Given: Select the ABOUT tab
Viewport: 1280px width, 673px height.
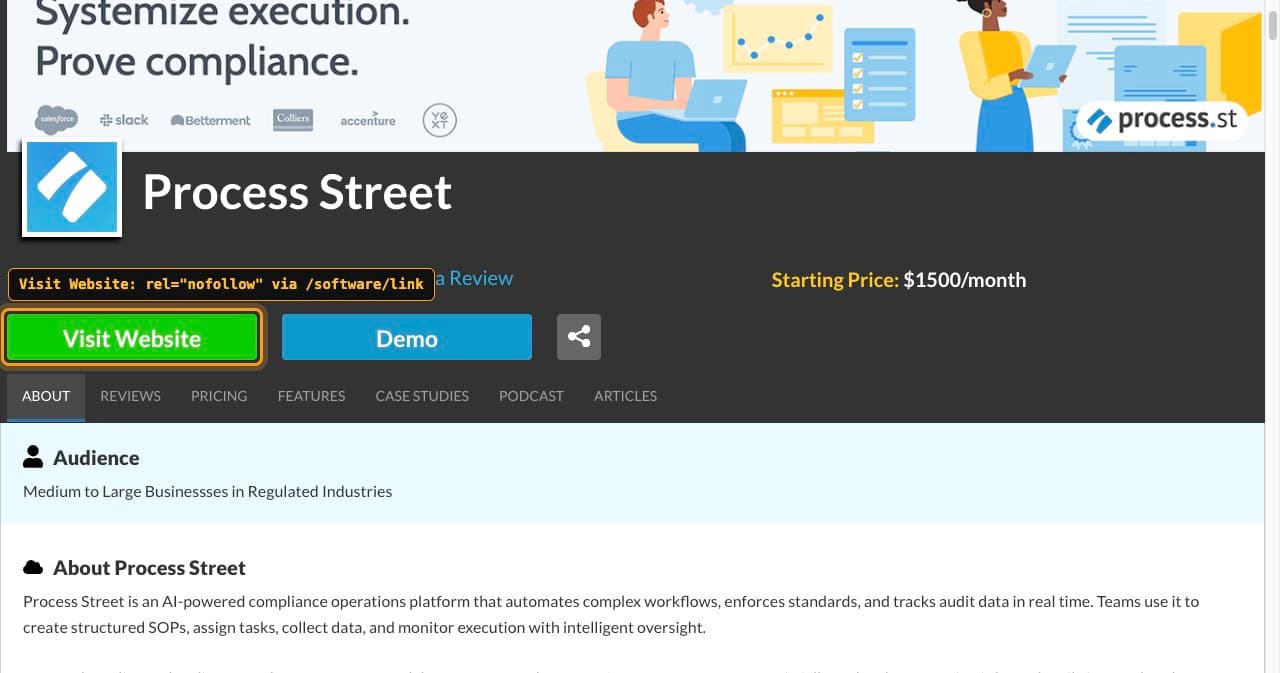Looking at the screenshot, I should pos(46,396).
